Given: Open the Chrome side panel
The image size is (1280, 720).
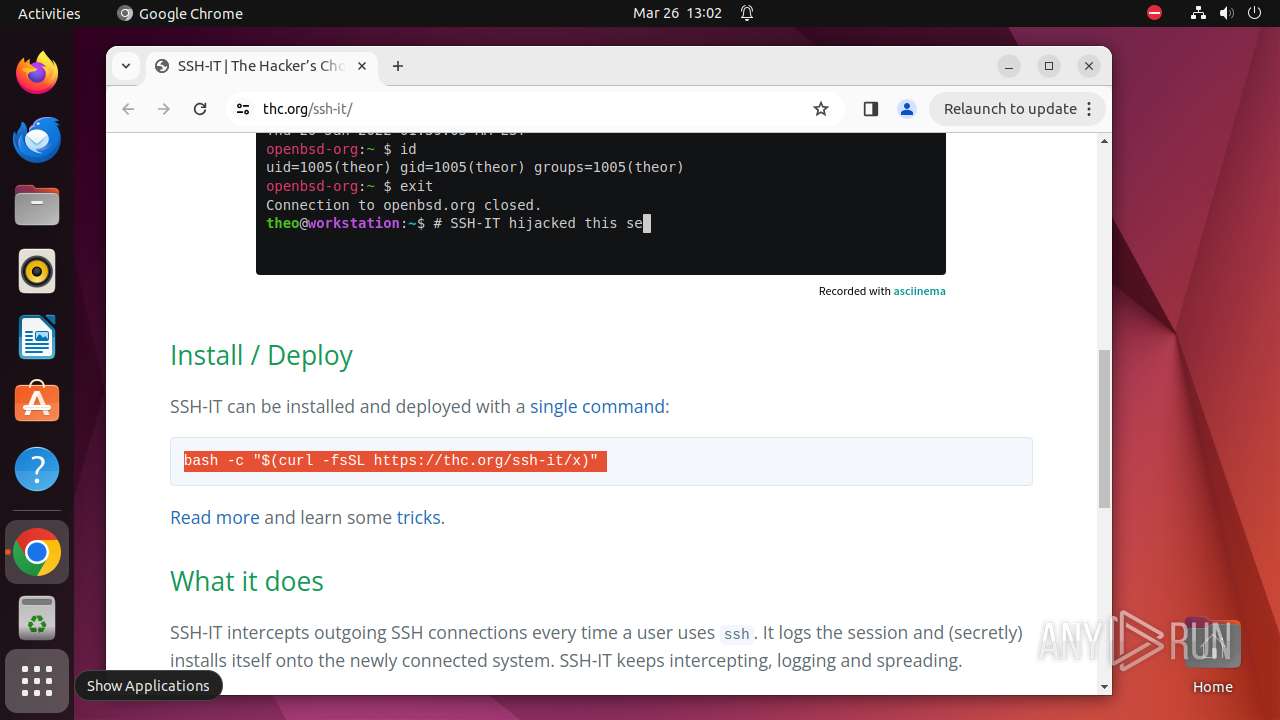Looking at the screenshot, I should pos(870,109).
